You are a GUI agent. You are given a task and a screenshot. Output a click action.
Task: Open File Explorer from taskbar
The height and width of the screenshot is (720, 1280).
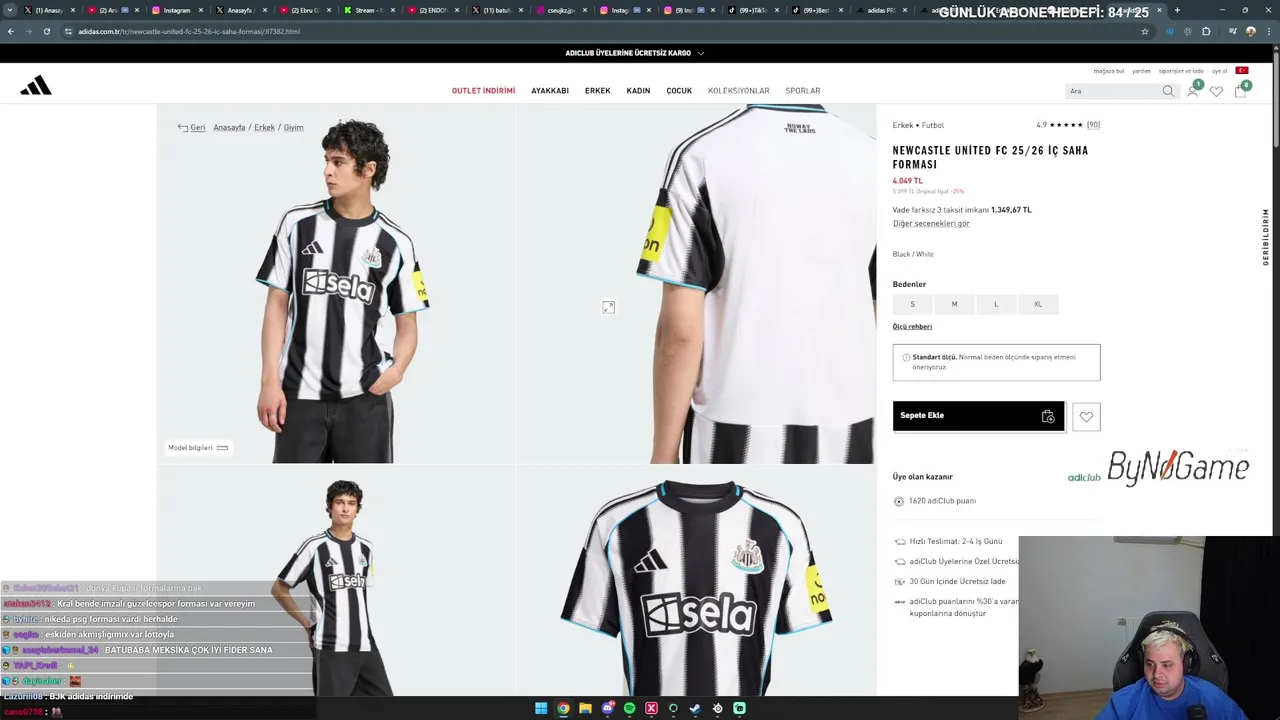tap(585, 708)
